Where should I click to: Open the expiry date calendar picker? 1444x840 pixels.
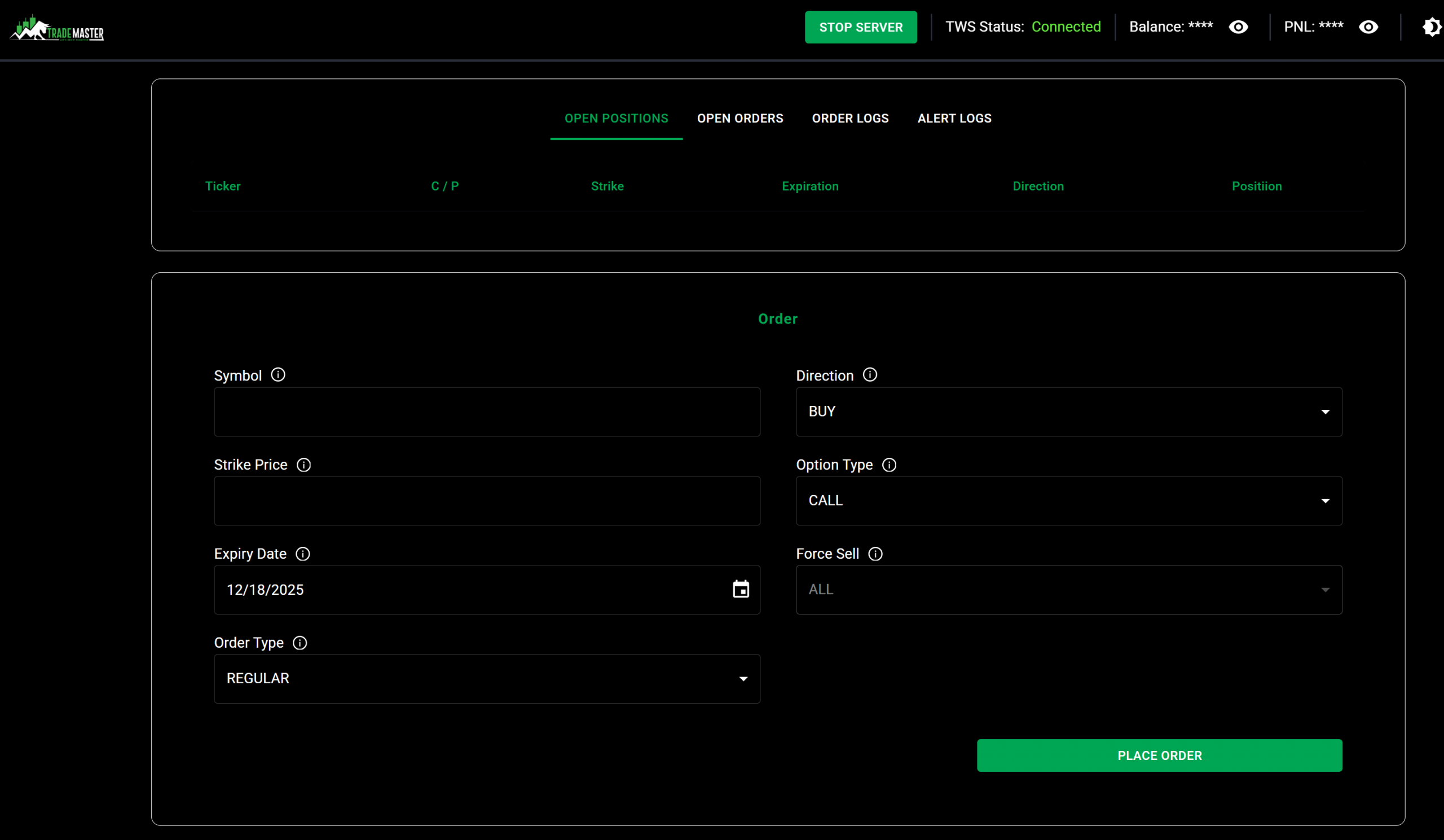(741, 589)
